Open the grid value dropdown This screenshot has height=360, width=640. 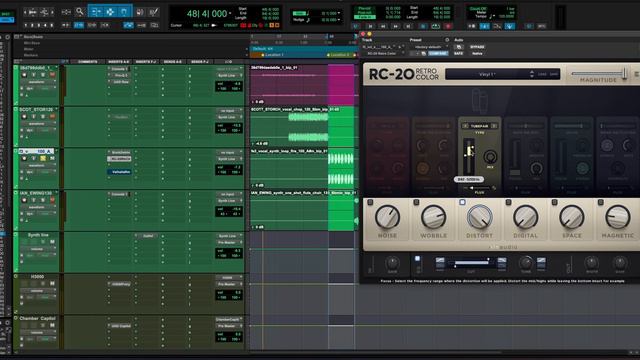tap(339, 13)
